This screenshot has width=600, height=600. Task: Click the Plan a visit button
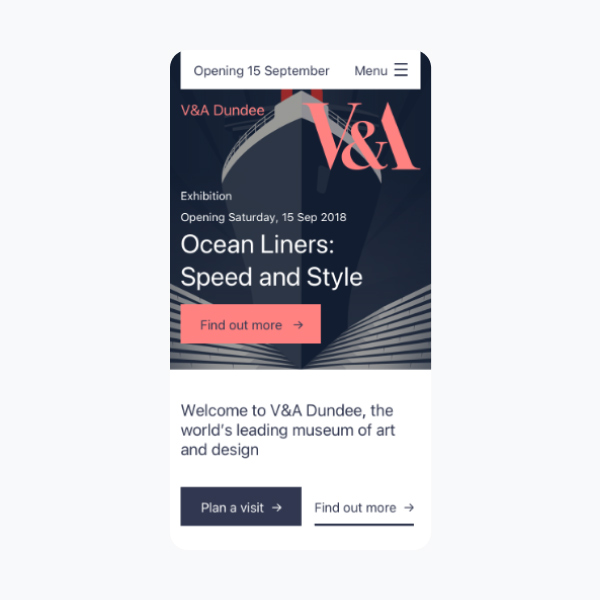tap(241, 506)
